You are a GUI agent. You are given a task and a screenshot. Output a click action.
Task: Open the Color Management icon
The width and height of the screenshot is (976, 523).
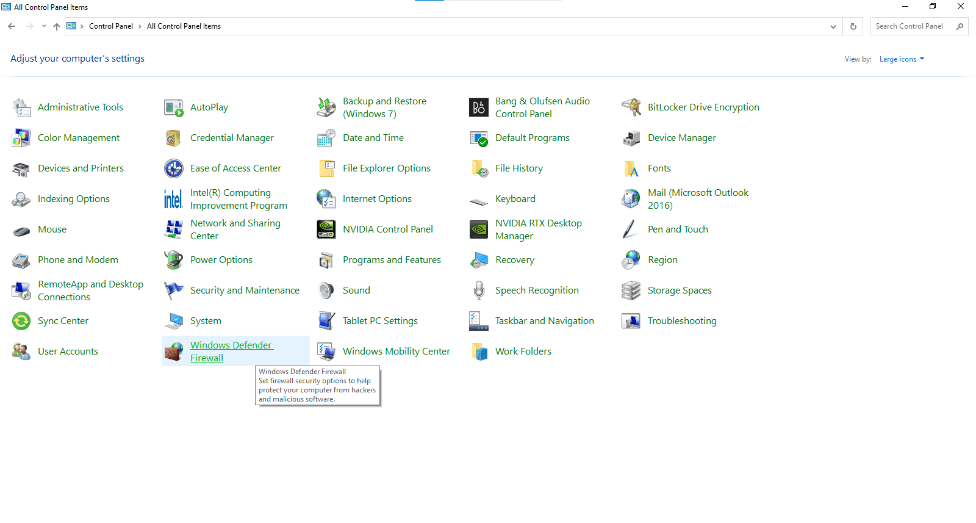coord(21,138)
